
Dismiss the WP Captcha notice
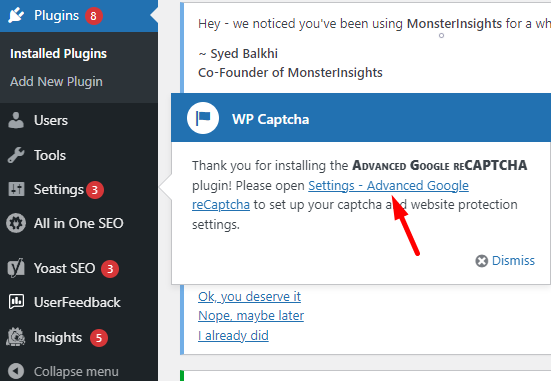point(505,261)
